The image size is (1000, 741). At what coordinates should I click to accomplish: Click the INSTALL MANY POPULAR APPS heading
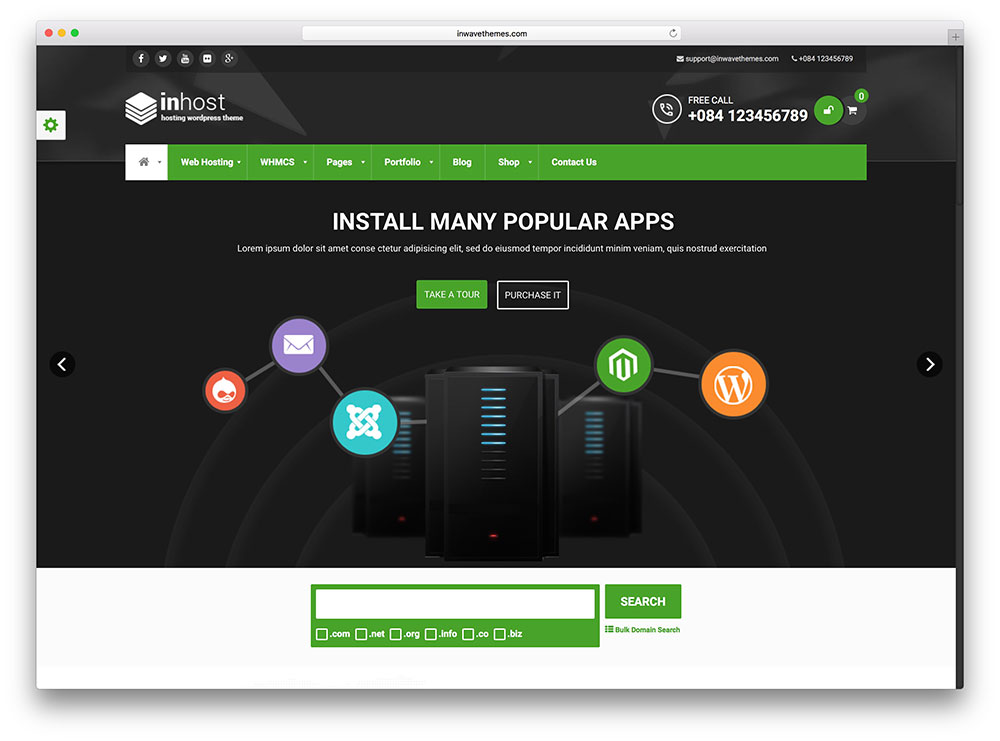point(503,222)
